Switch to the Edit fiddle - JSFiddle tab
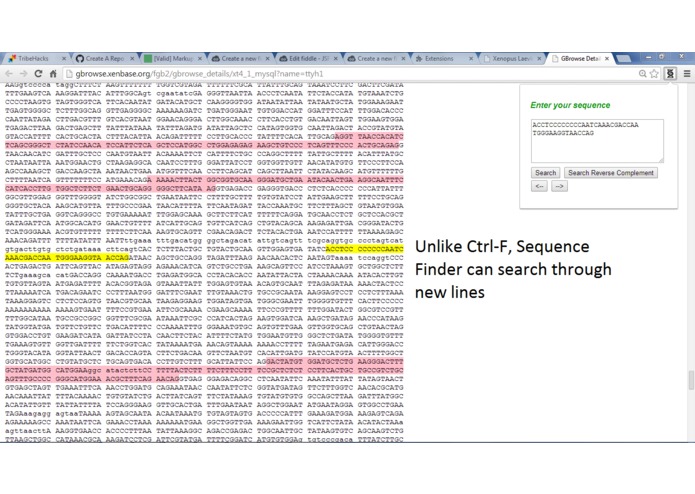 [308, 58]
